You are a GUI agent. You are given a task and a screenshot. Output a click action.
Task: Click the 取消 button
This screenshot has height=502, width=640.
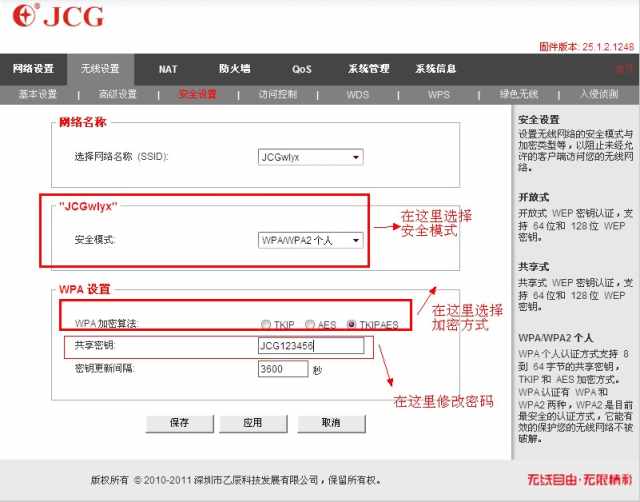[331, 423]
